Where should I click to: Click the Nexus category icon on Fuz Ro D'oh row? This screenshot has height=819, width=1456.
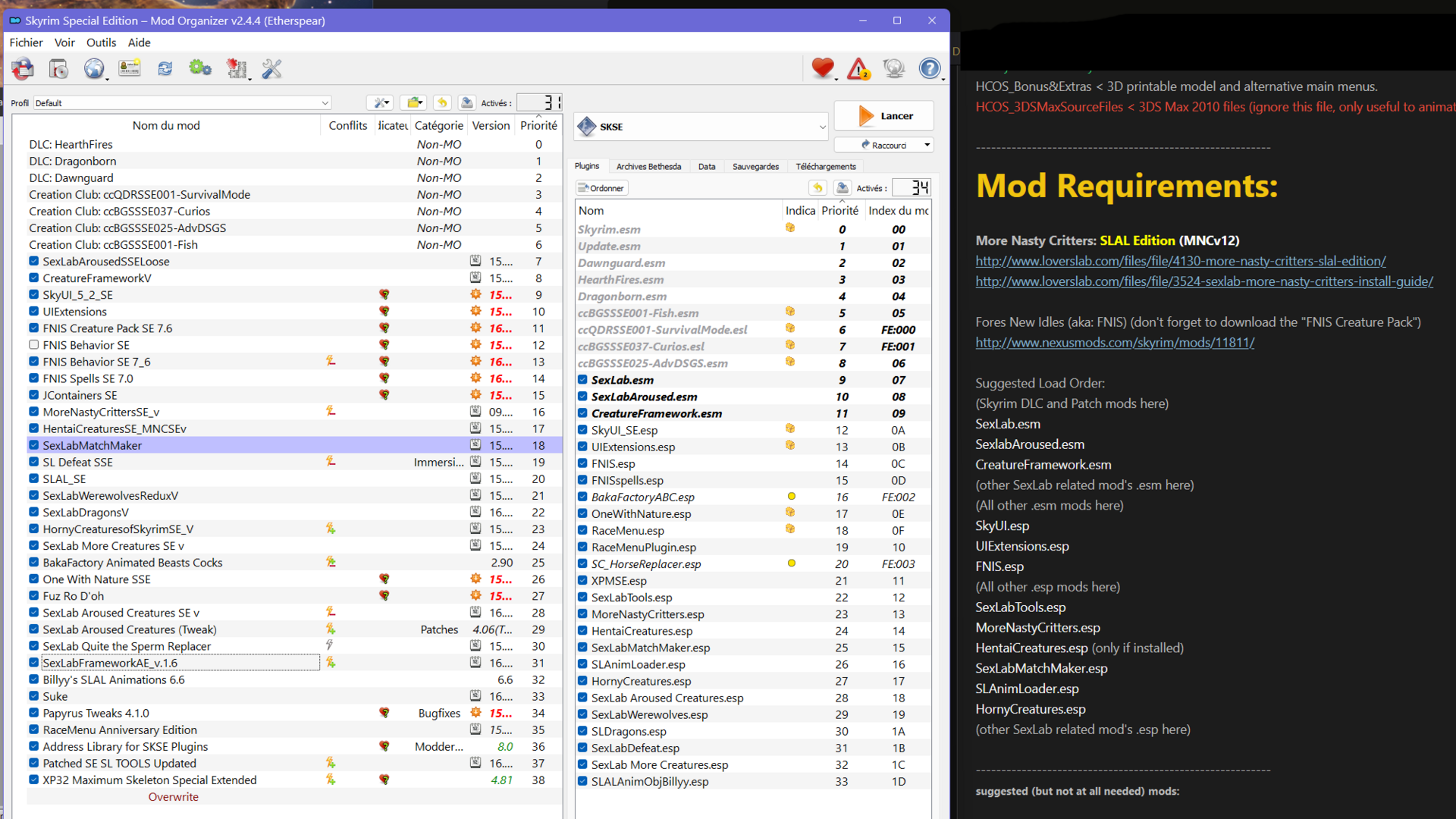click(475, 596)
